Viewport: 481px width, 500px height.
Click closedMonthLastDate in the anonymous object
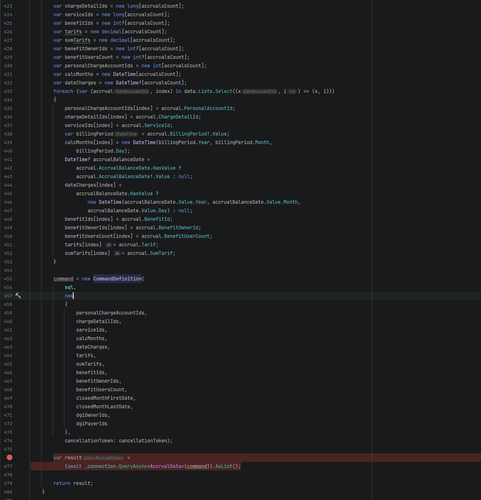point(103,406)
